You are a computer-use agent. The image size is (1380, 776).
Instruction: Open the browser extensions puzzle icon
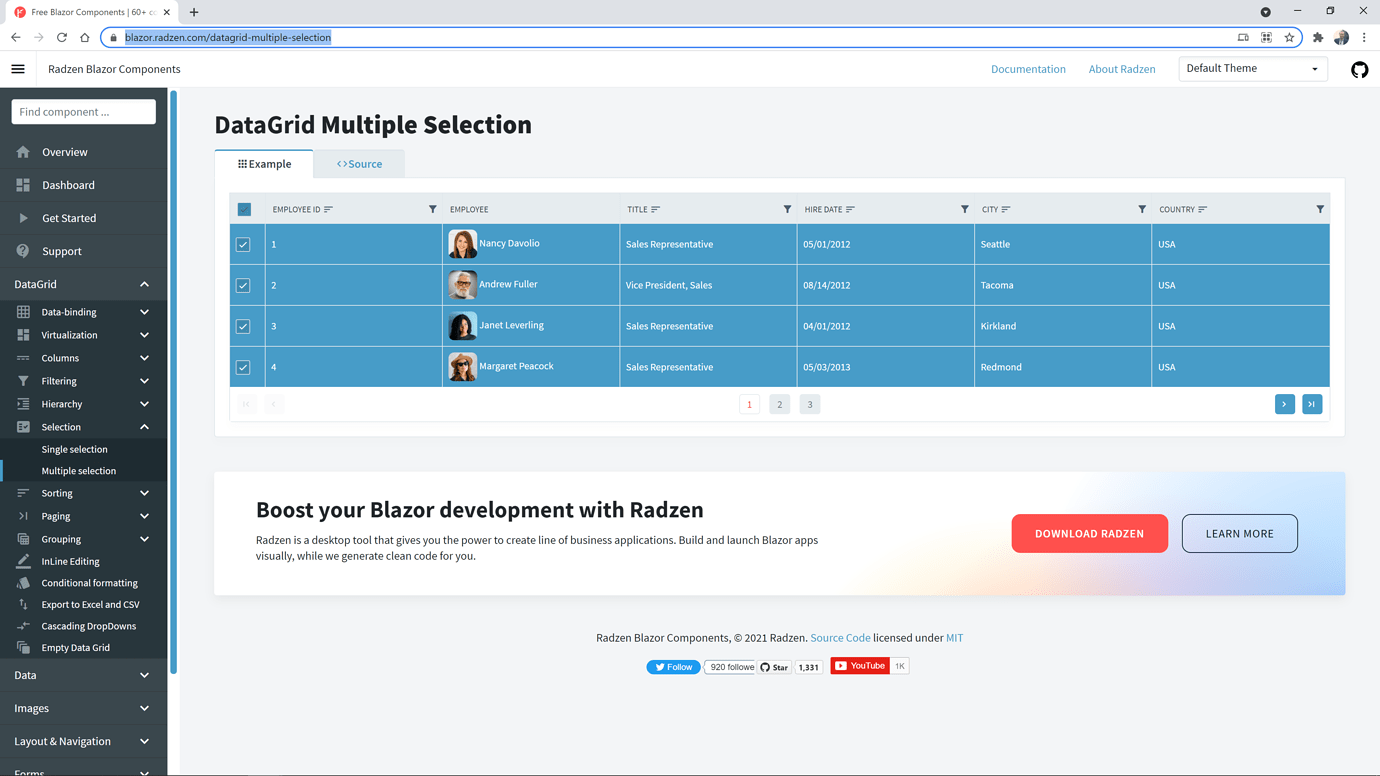pyautogui.click(x=1318, y=37)
